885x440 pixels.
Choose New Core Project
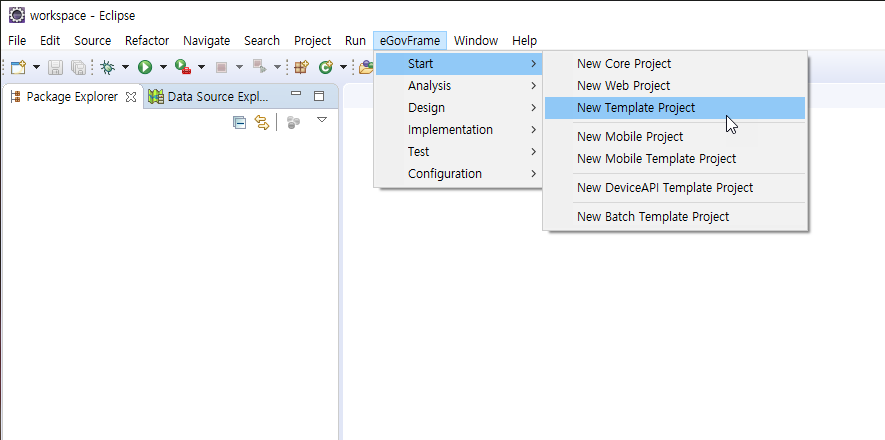(675, 64)
